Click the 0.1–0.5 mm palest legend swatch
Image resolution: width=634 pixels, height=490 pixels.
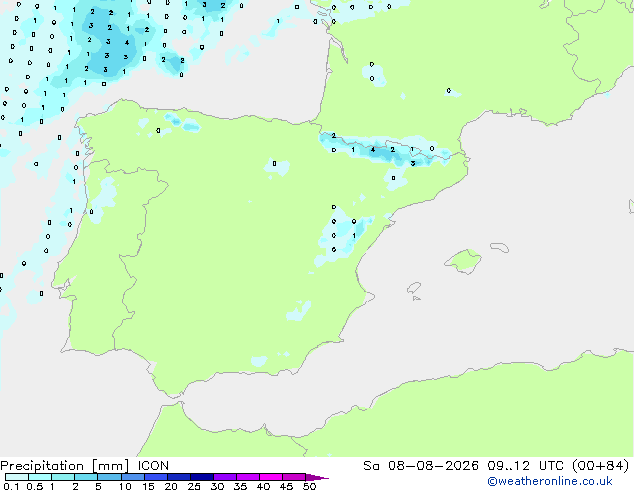[x=17, y=477]
